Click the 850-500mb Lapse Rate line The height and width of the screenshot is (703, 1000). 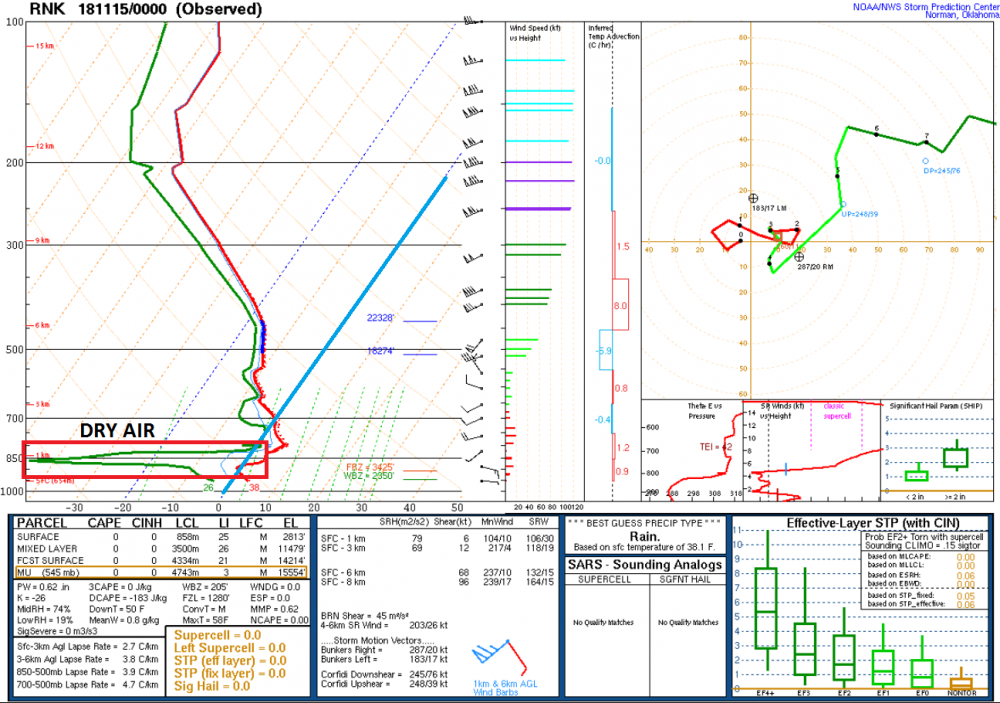point(87,672)
